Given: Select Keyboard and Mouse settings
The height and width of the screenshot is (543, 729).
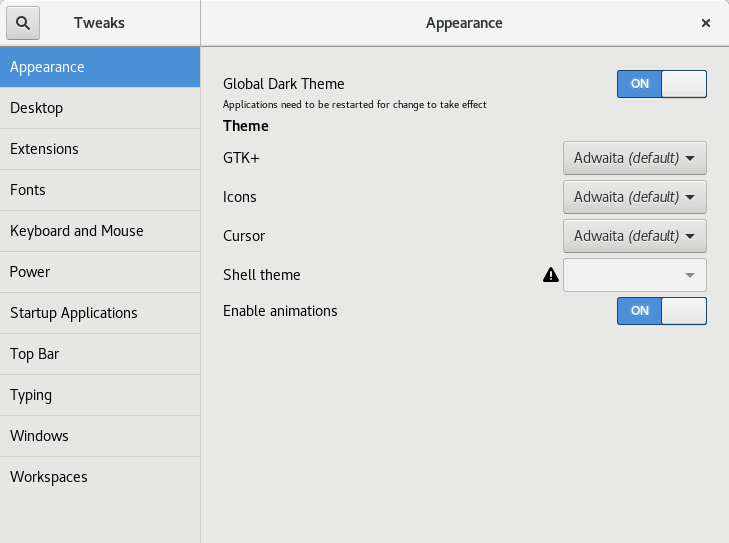Looking at the screenshot, I should click(100, 231).
